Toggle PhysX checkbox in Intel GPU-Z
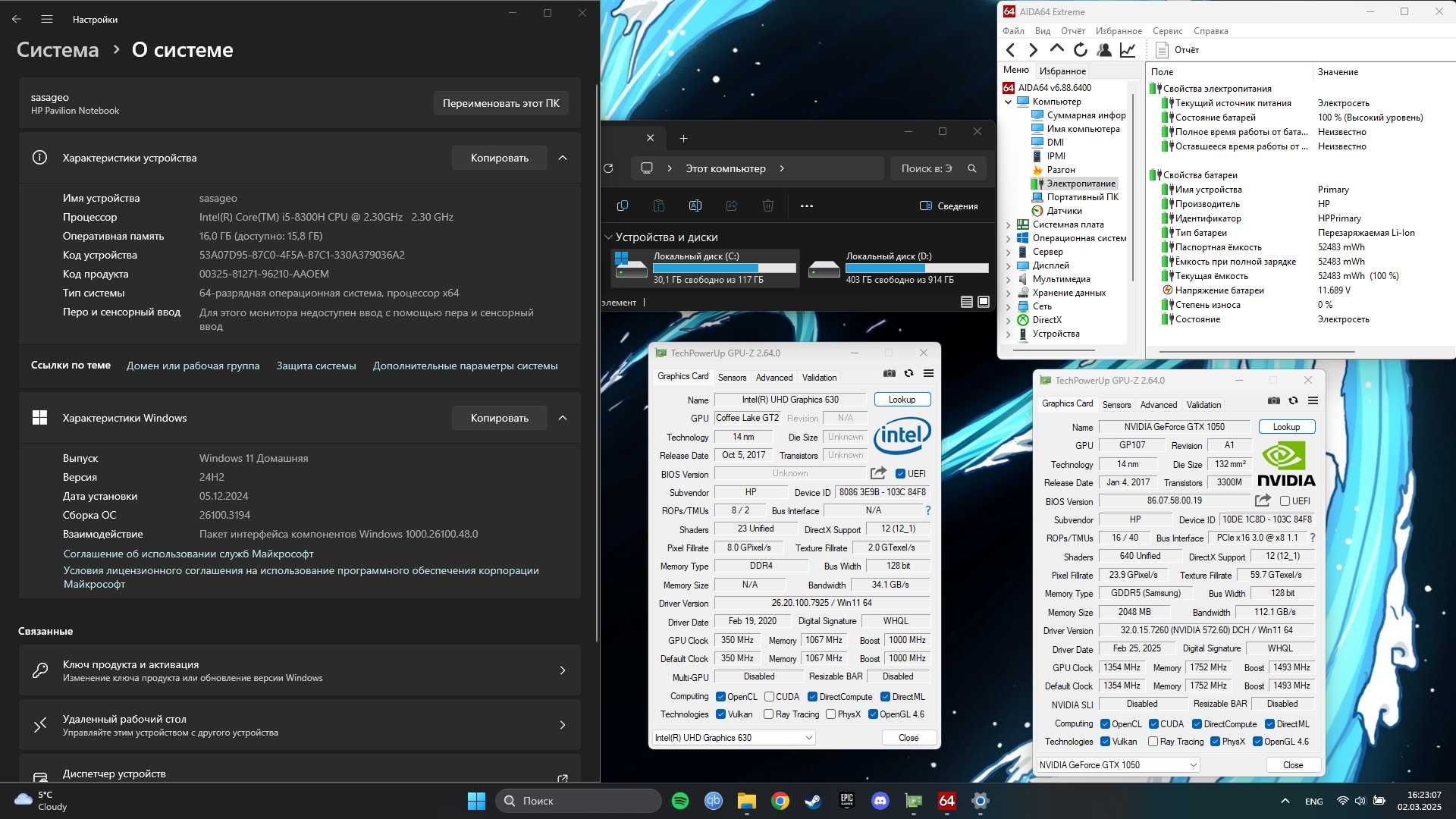 pyautogui.click(x=830, y=714)
